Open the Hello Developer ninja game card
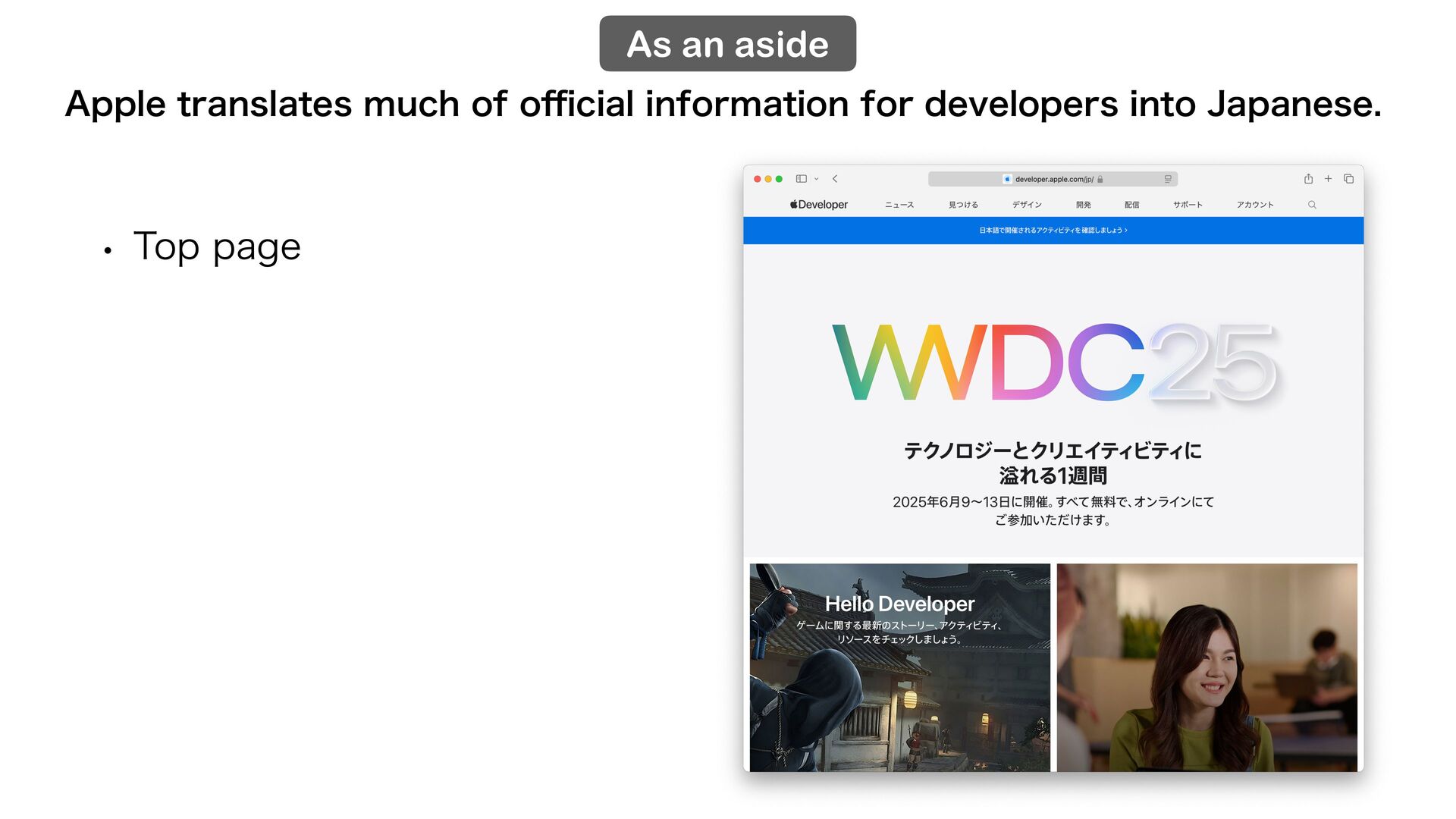The width and height of the screenshot is (1456, 819). pyautogui.click(x=900, y=667)
